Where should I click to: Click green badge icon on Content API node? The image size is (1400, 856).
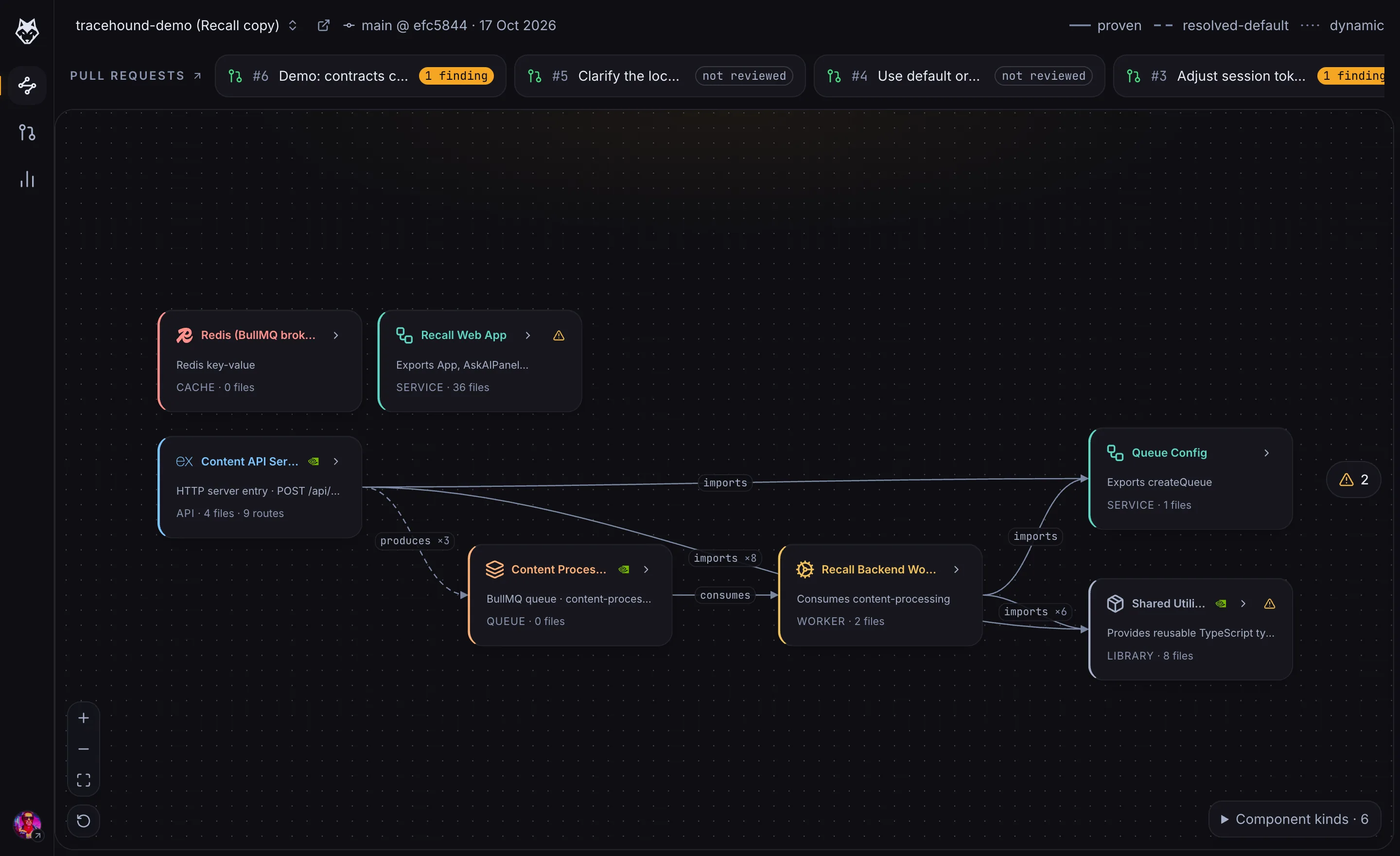pos(314,462)
